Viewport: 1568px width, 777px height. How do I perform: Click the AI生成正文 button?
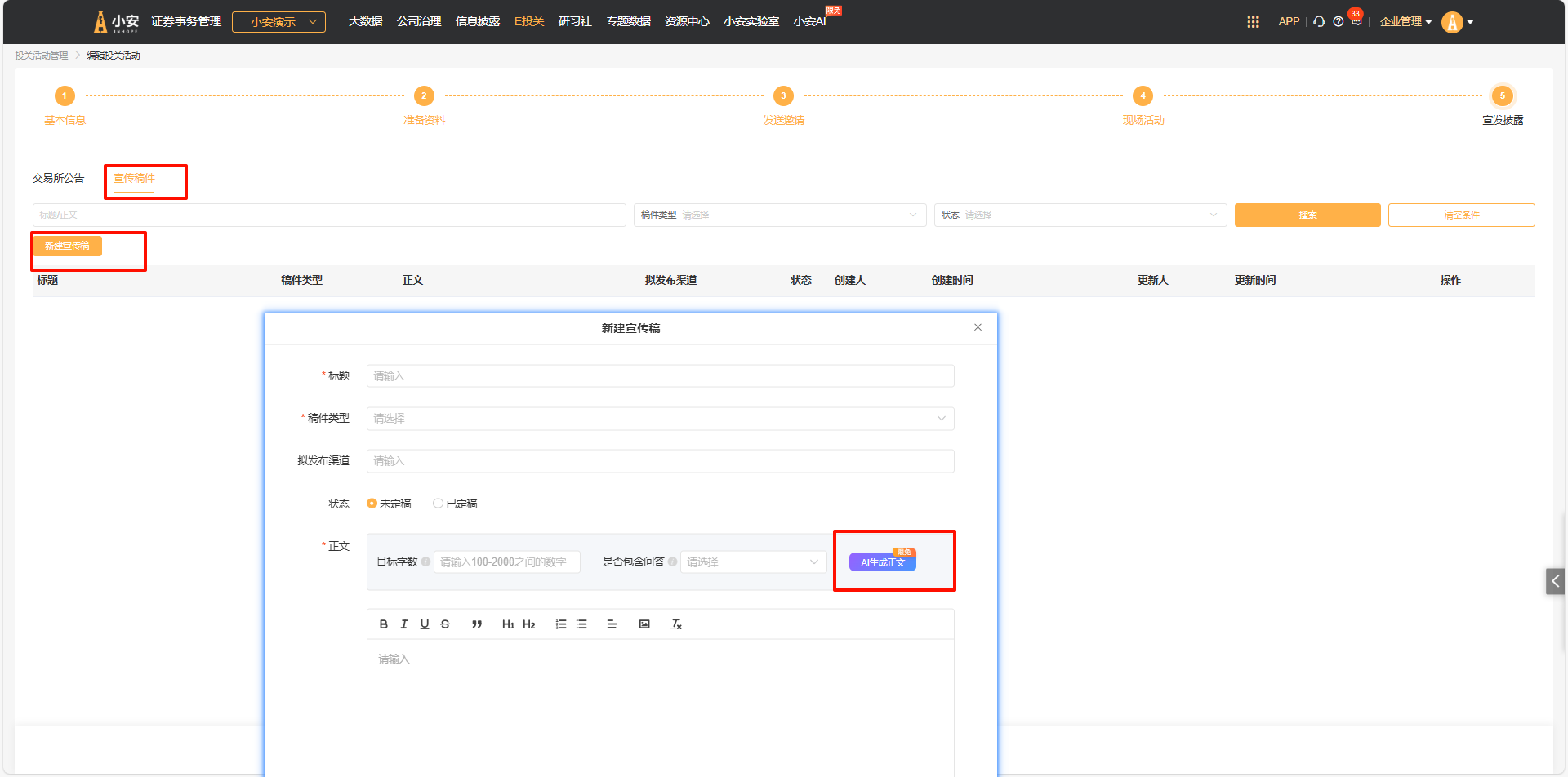pos(882,562)
